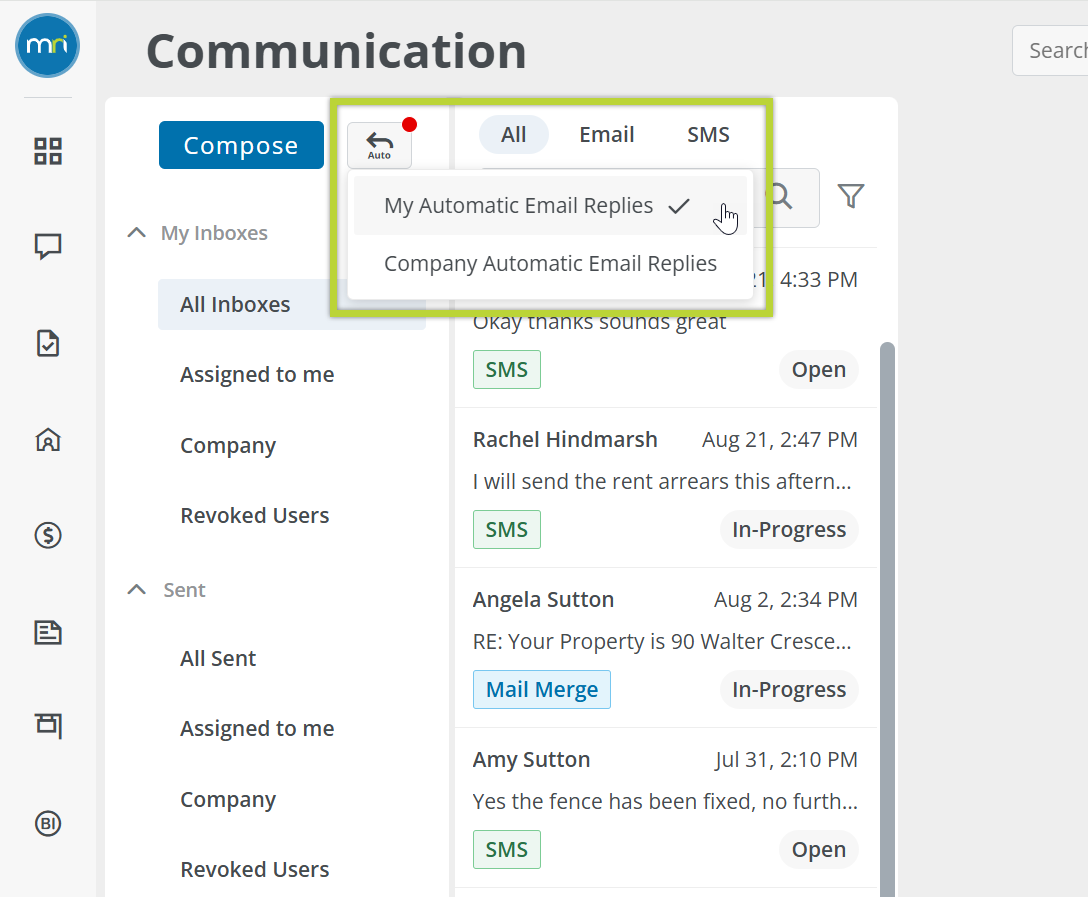Image resolution: width=1088 pixels, height=897 pixels.
Task: Select Company Automatic Email Replies
Action: click(550, 264)
